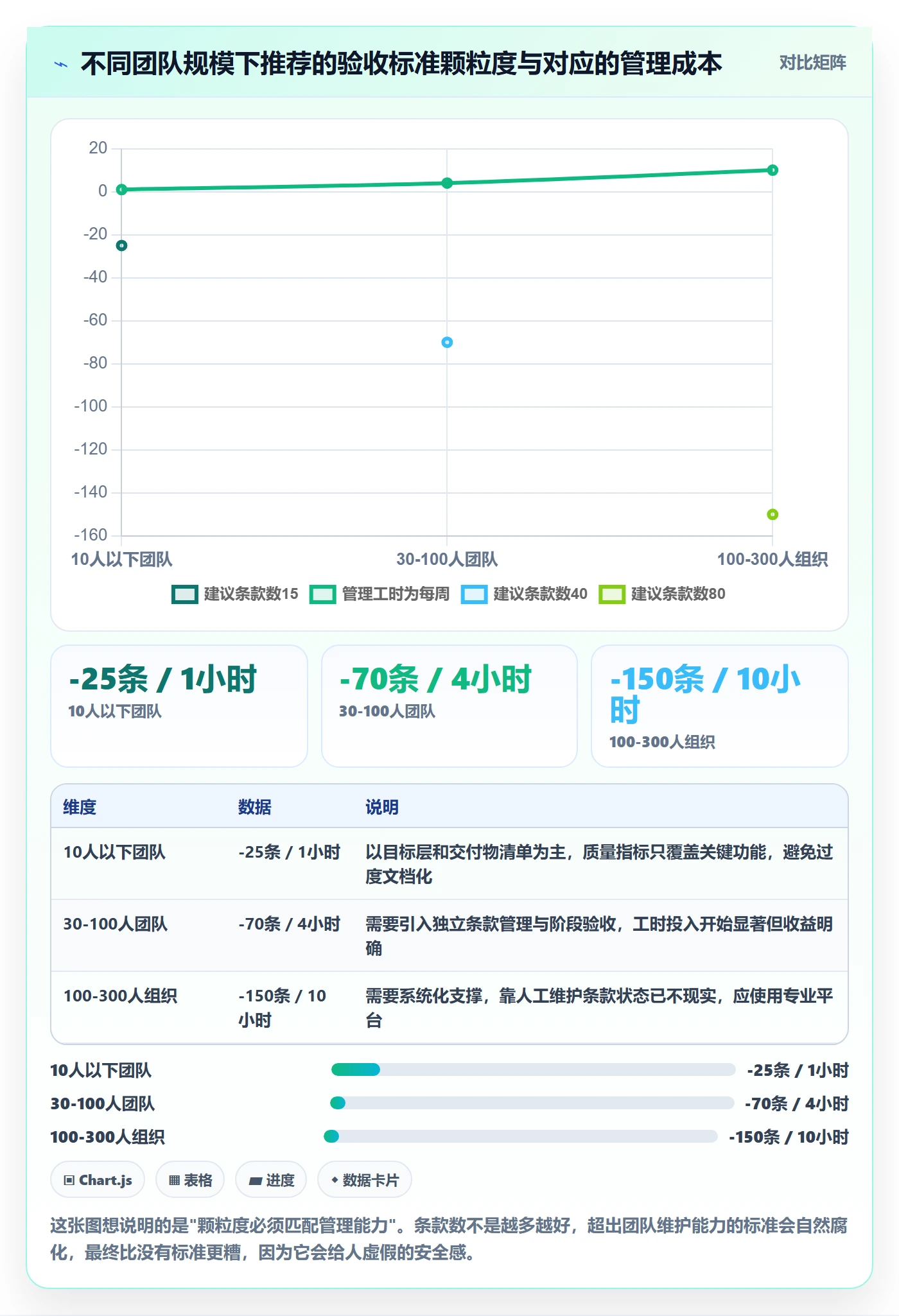Select the -70条 / 4小时 data card

coord(449,706)
